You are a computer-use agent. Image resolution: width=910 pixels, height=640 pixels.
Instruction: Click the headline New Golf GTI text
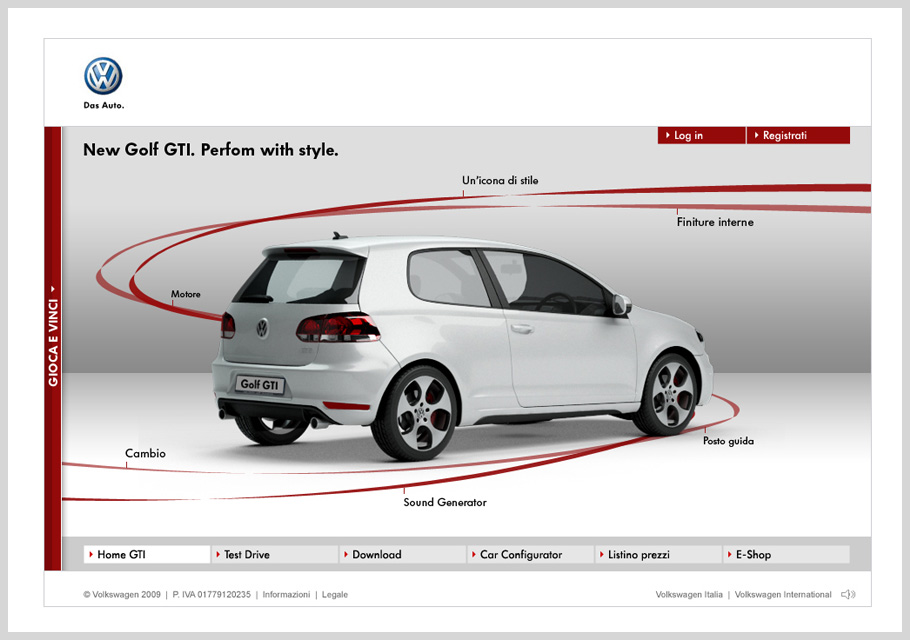(211, 150)
